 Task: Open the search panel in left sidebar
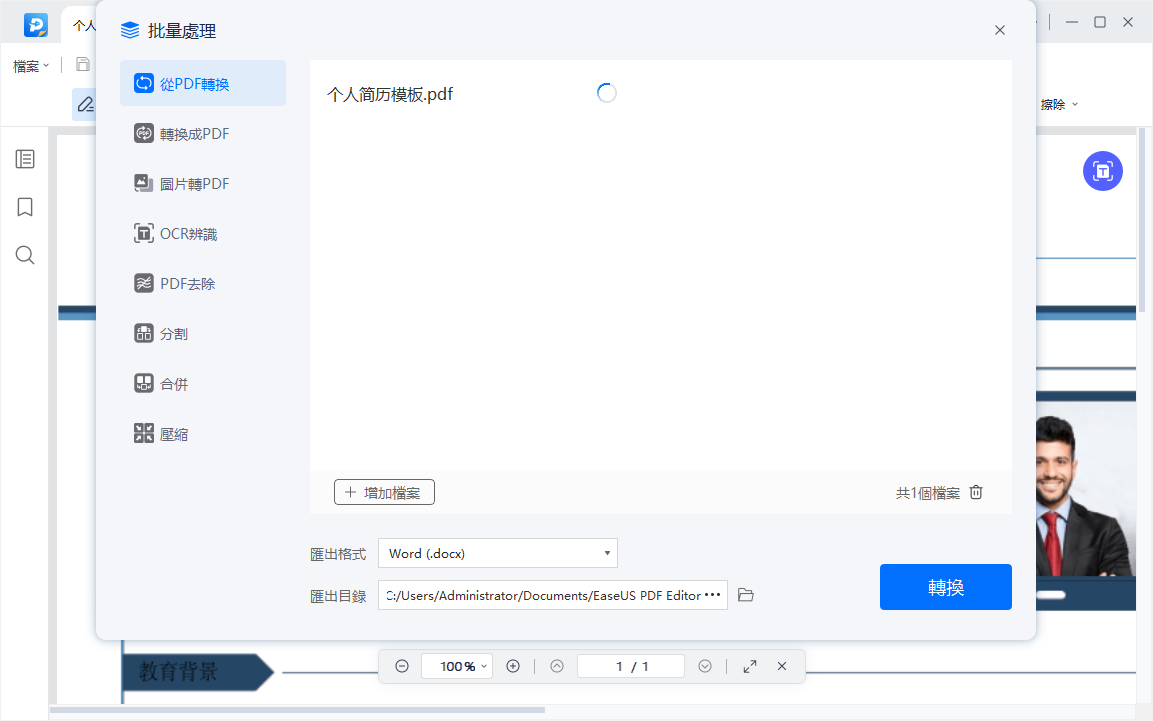[x=24, y=255]
